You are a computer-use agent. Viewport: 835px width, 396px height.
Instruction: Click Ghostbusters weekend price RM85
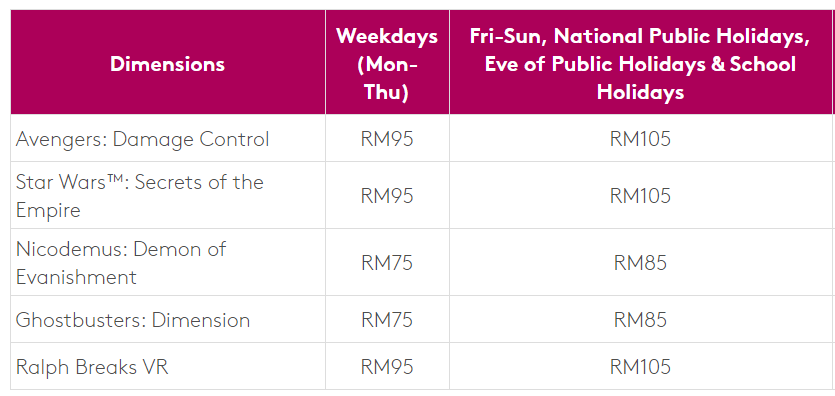coord(641,320)
